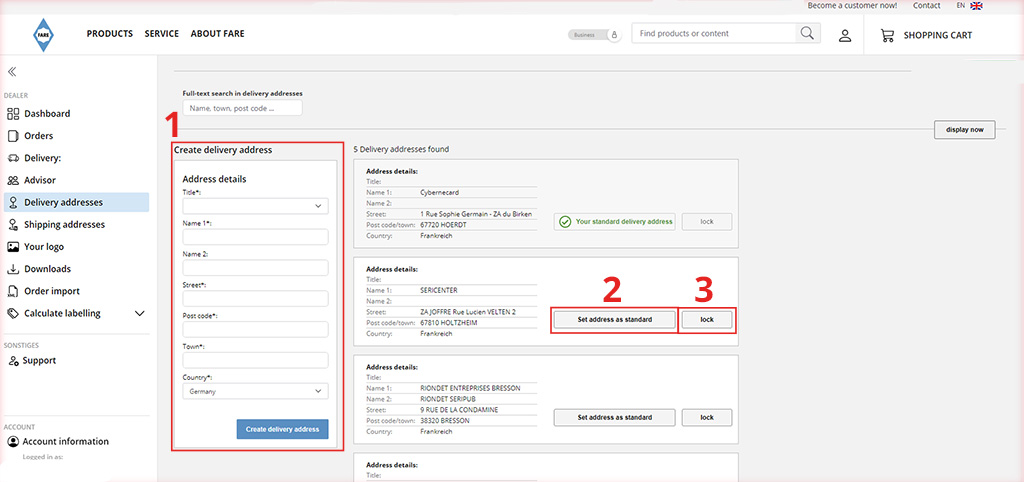The width and height of the screenshot is (1024, 482).
Task: Click the Downloads arrow icon
Action: click(13, 269)
